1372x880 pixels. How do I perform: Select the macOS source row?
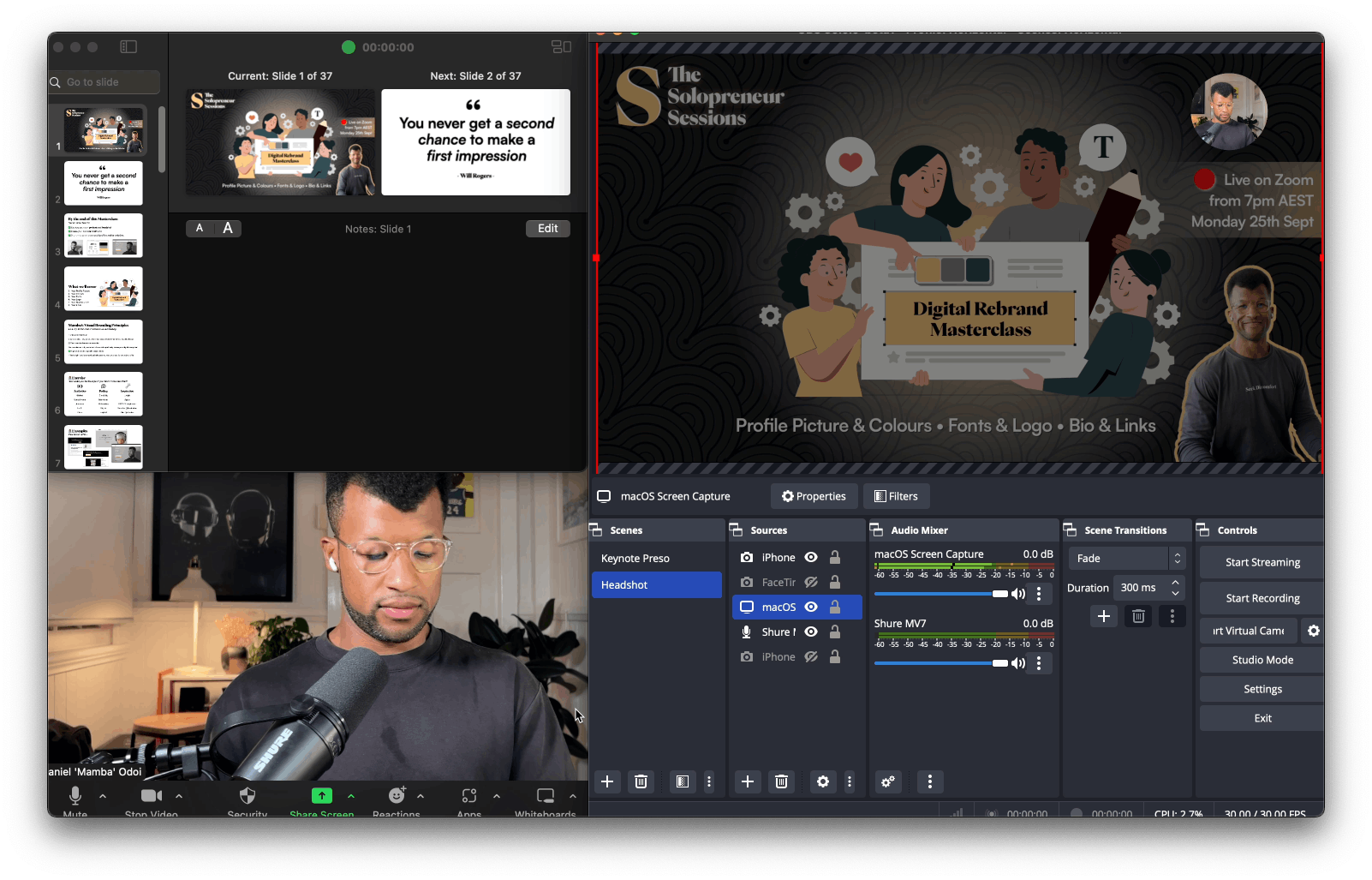pos(797,608)
